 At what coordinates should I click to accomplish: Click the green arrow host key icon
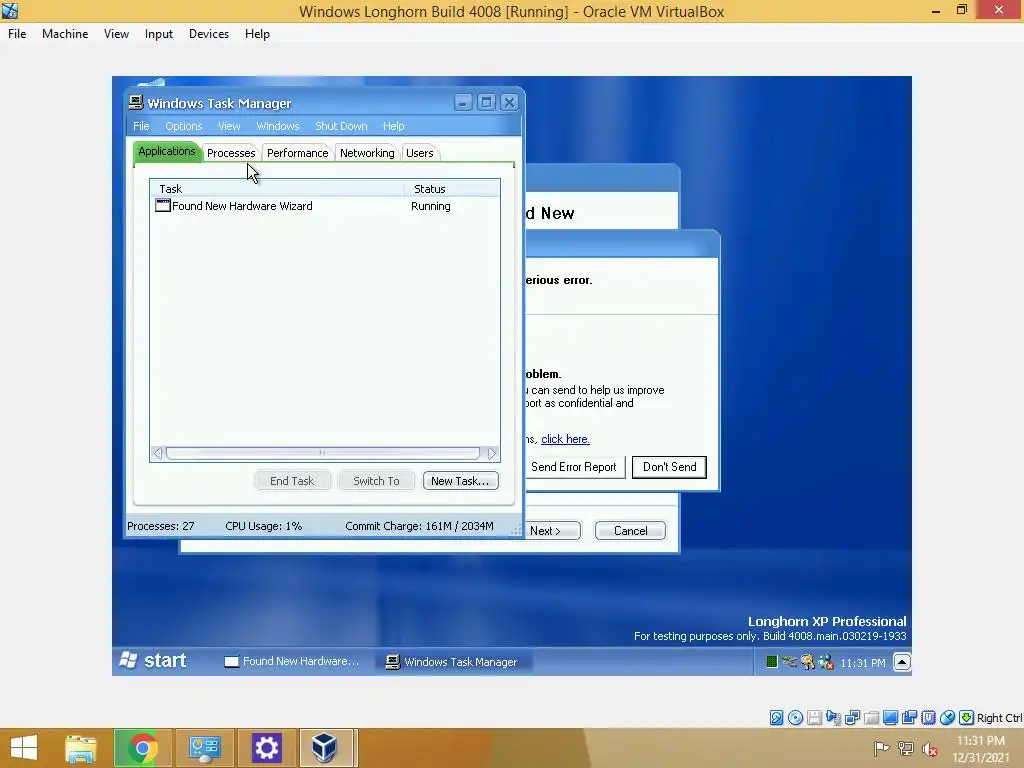(966, 718)
